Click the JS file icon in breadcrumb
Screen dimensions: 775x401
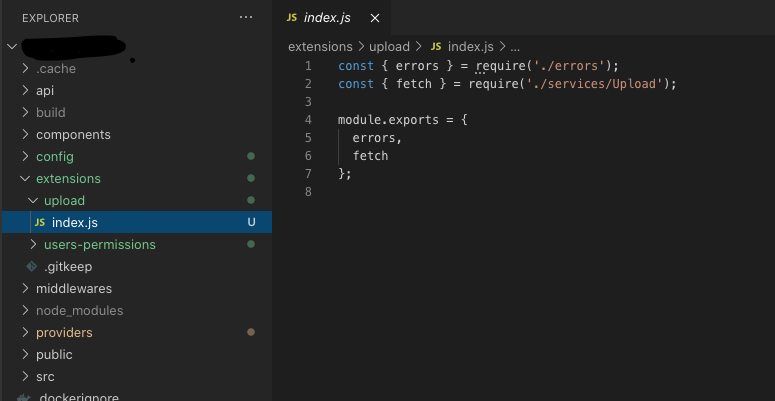(x=436, y=46)
